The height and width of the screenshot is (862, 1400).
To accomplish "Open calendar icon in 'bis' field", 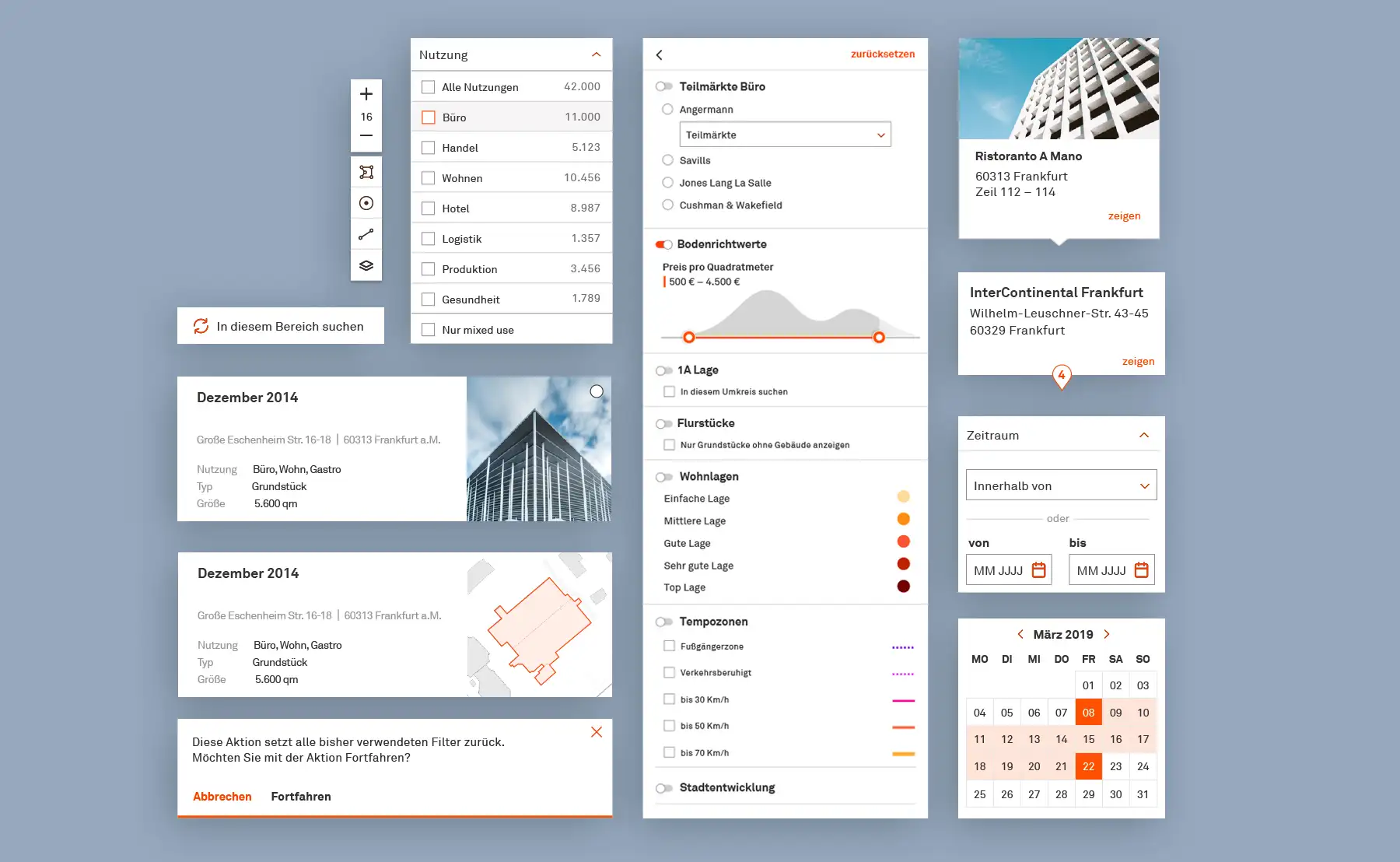I will pyautogui.click(x=1141, y=570).
